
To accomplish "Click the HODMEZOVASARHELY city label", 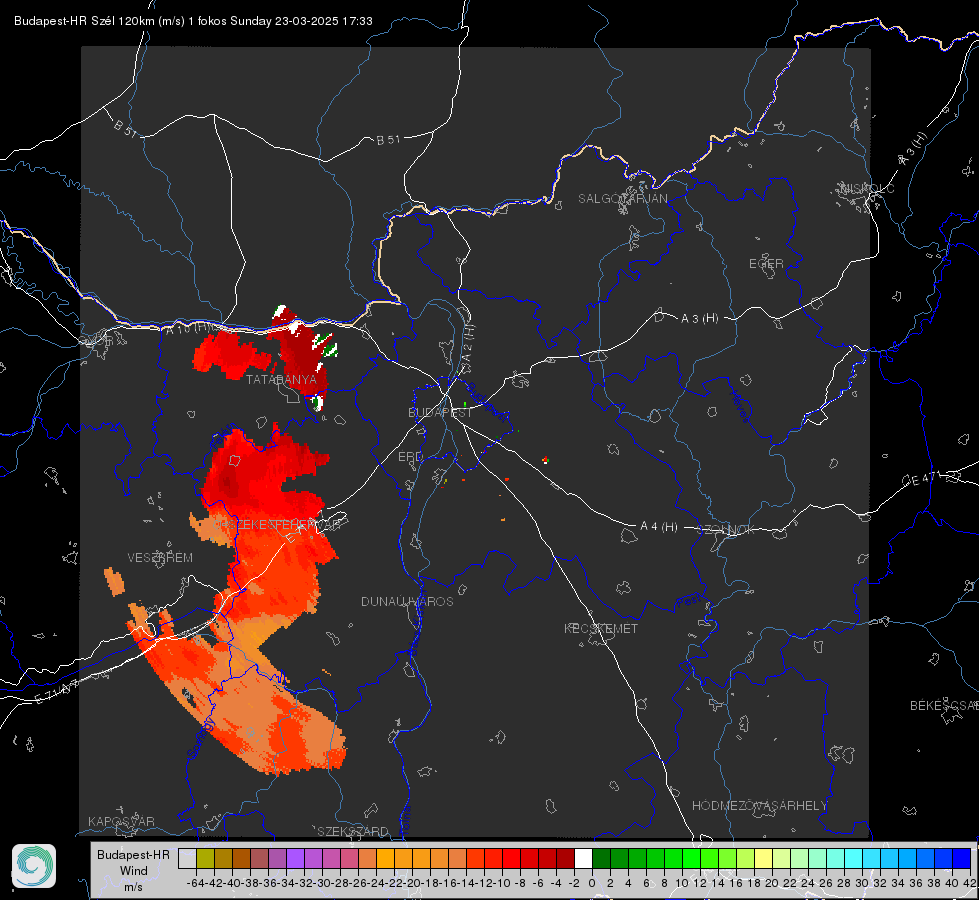I will (759, 806).
